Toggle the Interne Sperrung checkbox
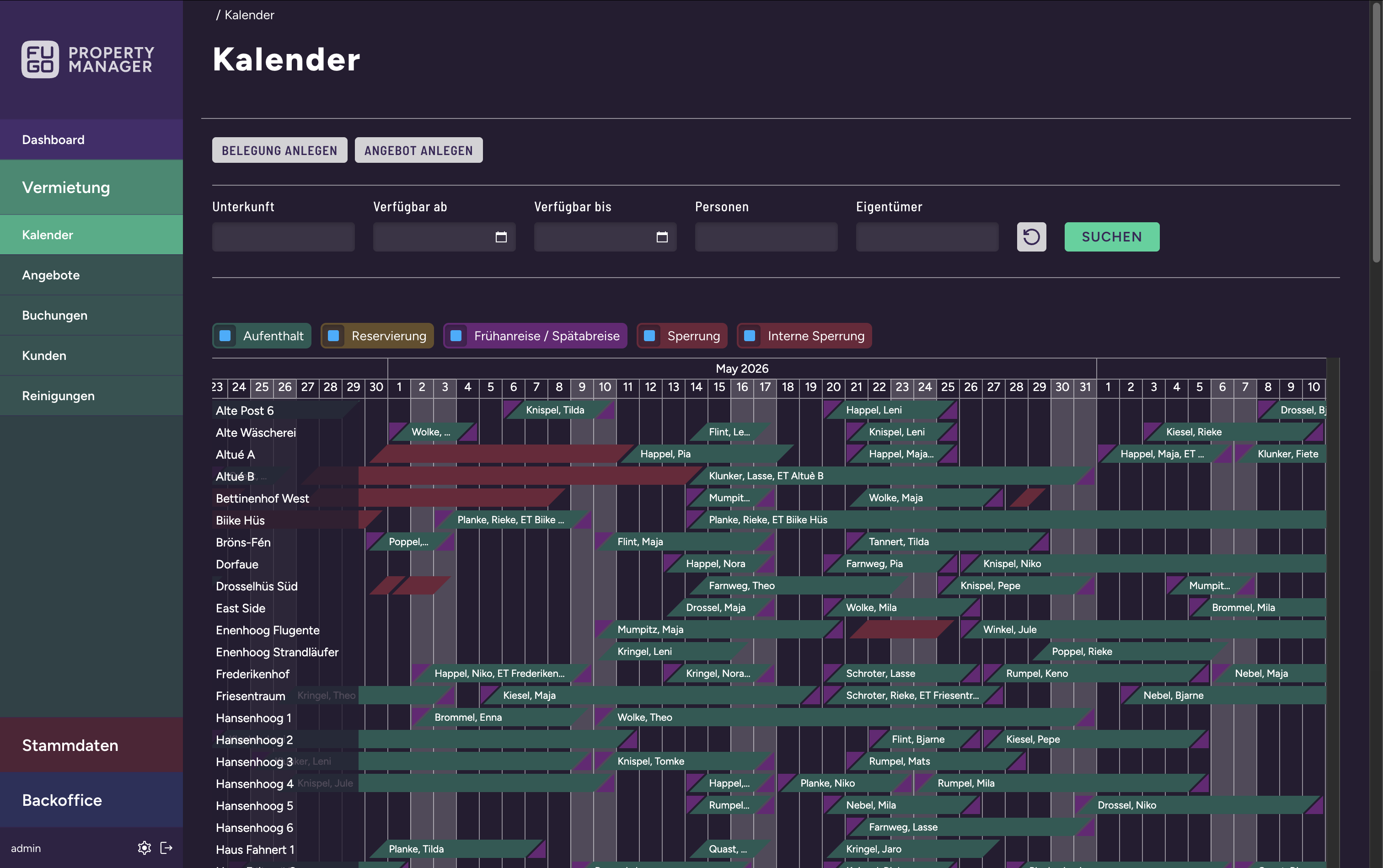 pos(749,336)
